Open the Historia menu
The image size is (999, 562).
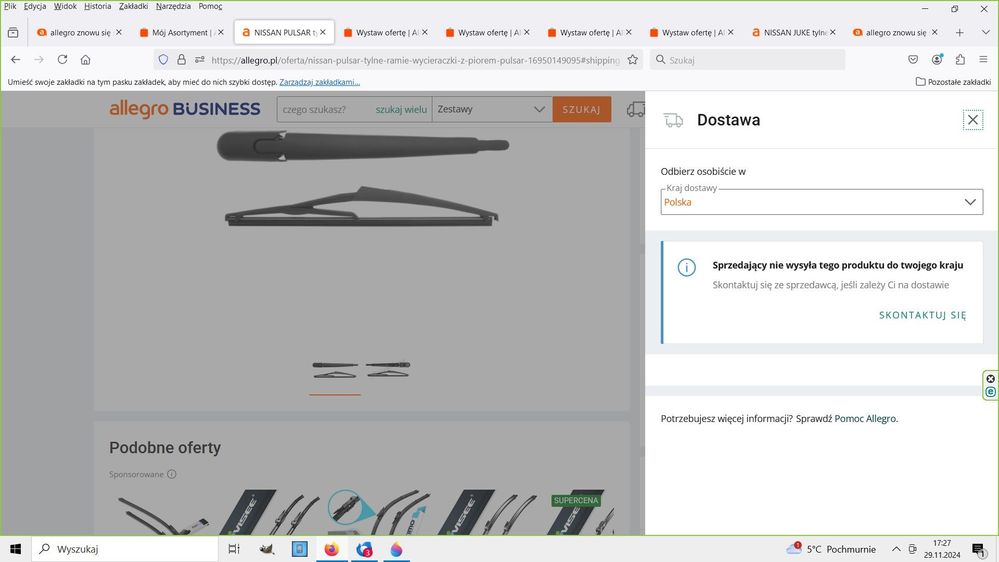pyautogui.click(x=97, y=6)
